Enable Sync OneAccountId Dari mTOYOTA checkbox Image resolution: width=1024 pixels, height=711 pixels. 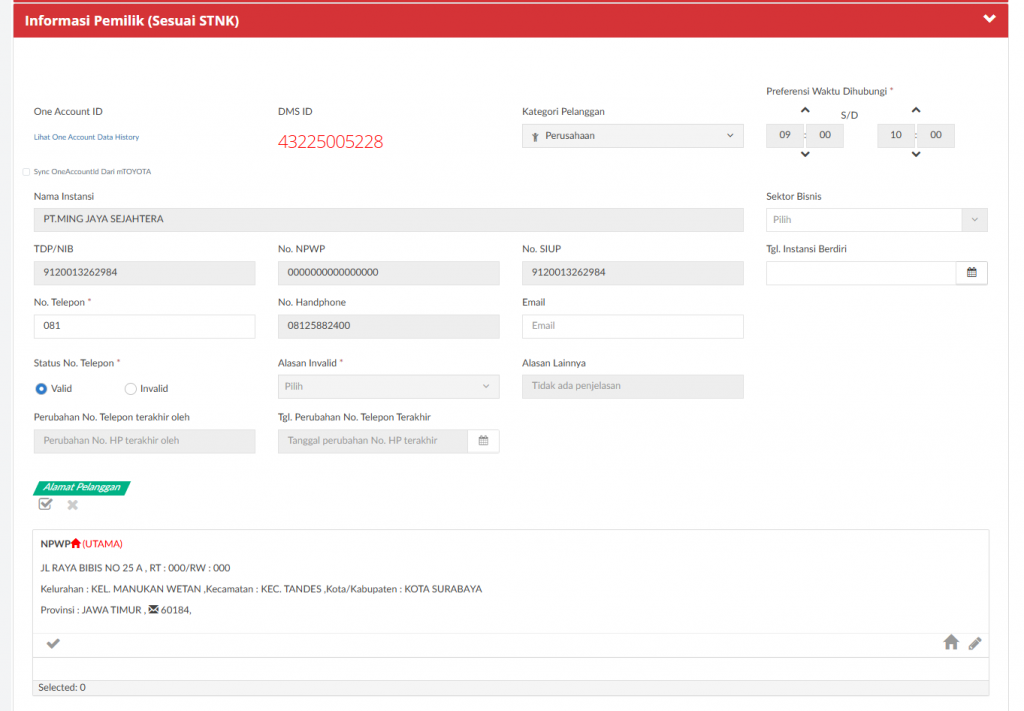click(26, 172)
